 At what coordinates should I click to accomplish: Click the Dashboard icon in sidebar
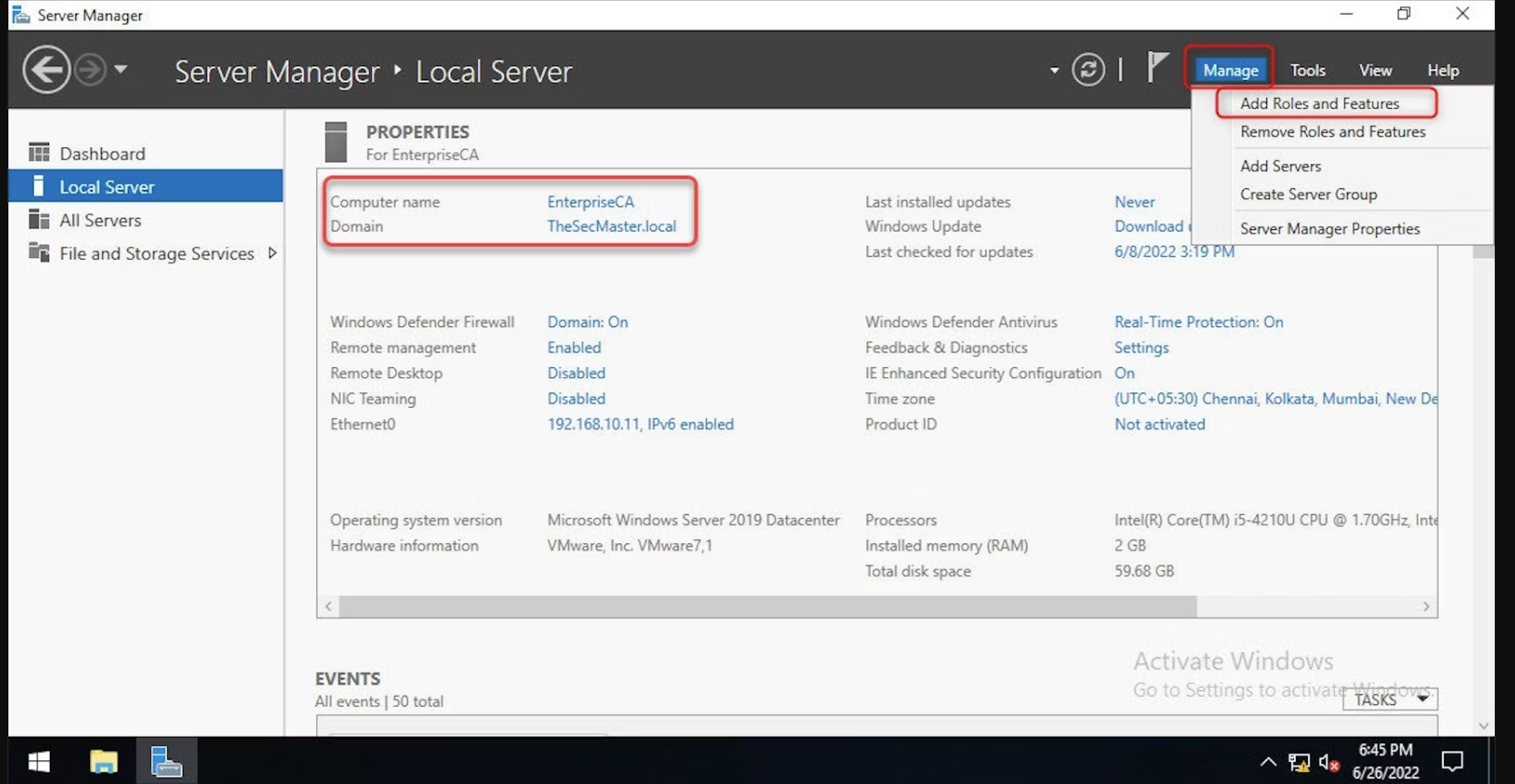pos(39,153)
